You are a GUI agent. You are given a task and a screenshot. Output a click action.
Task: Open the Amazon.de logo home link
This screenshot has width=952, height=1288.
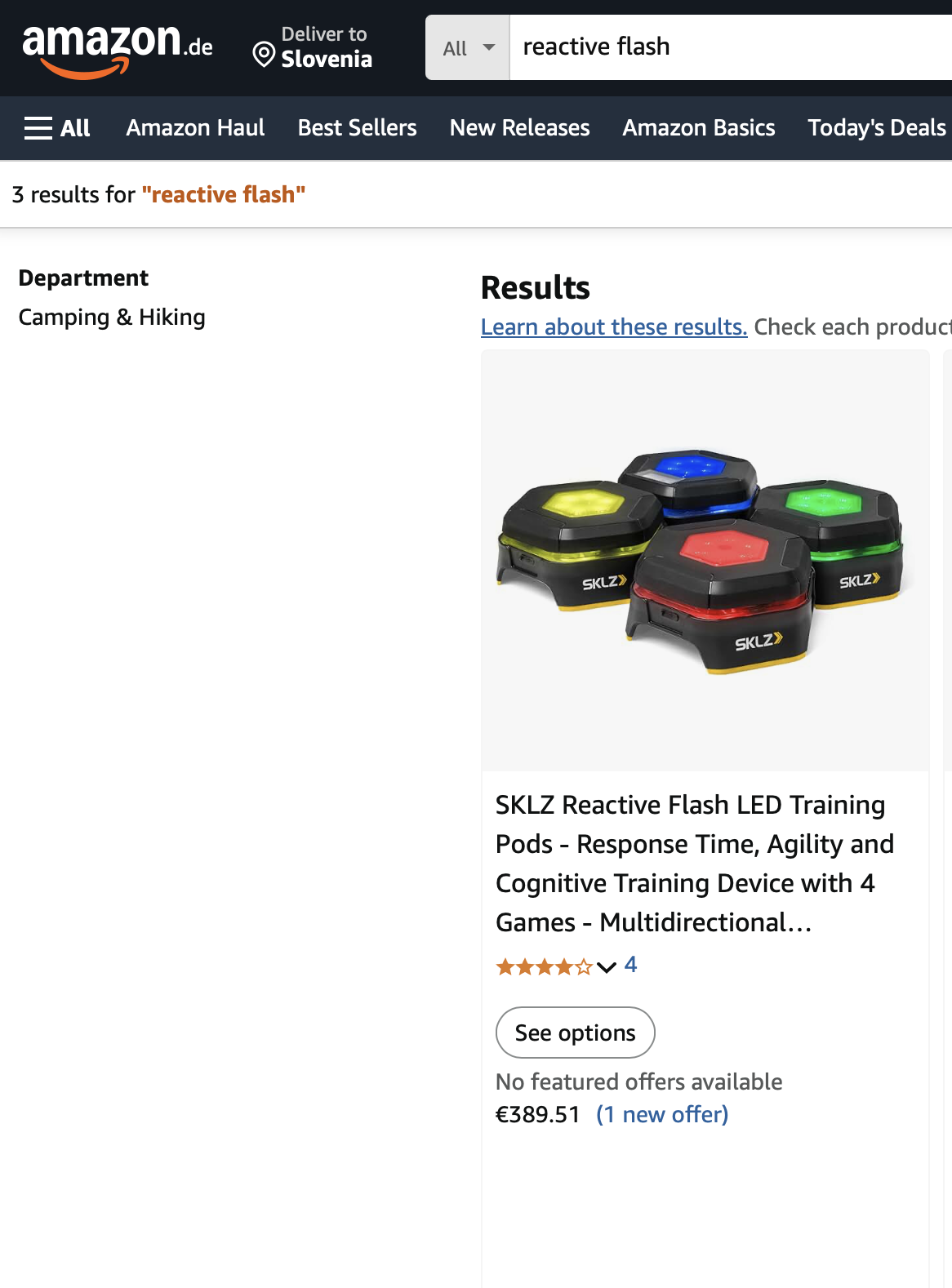point(118,49)
